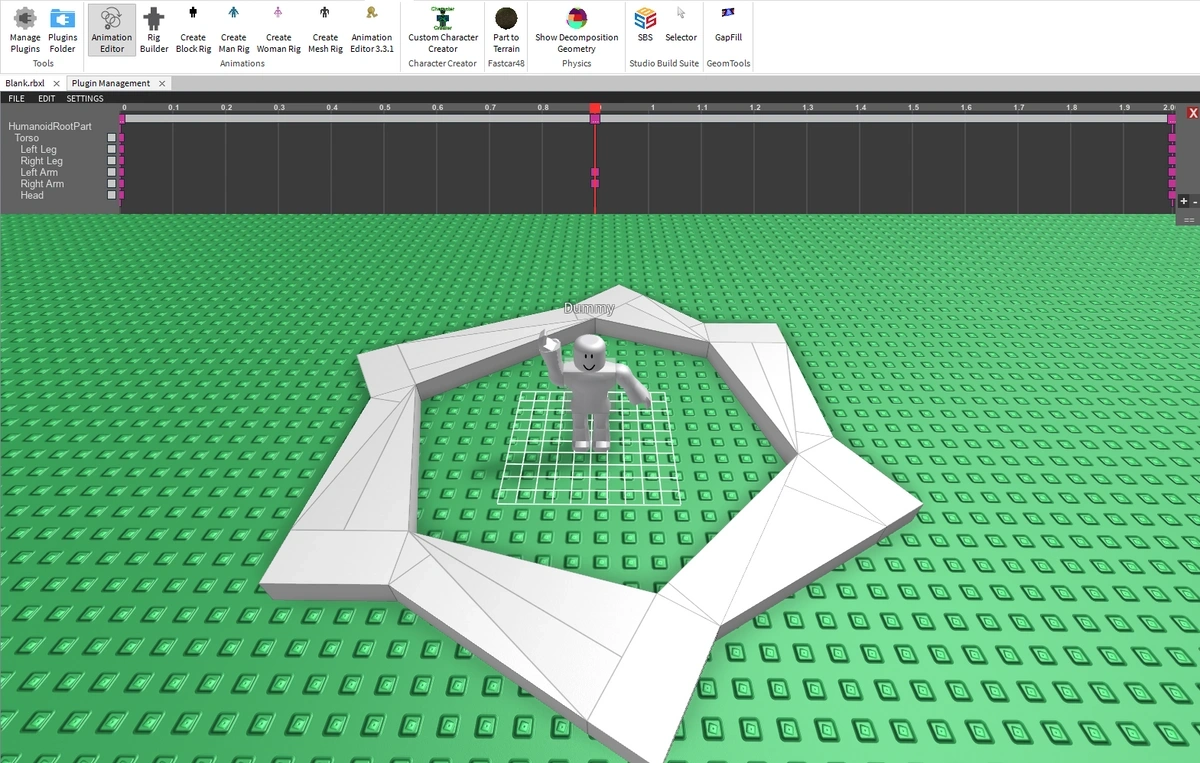Switch to the Plugin Management tab
The height and width of the screenshot is (763, 1200).
tap(111, 84)
